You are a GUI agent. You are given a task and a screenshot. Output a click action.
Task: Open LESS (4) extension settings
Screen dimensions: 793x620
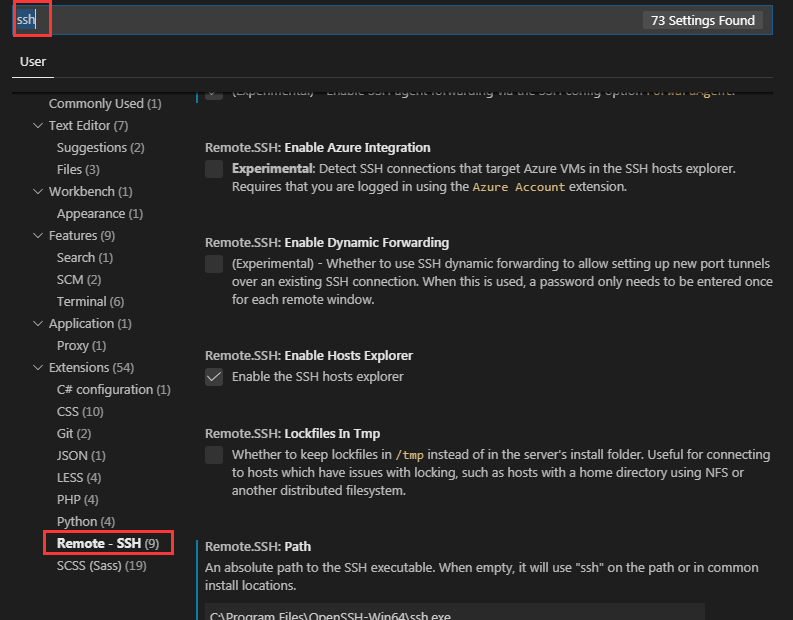coord(79,477)
